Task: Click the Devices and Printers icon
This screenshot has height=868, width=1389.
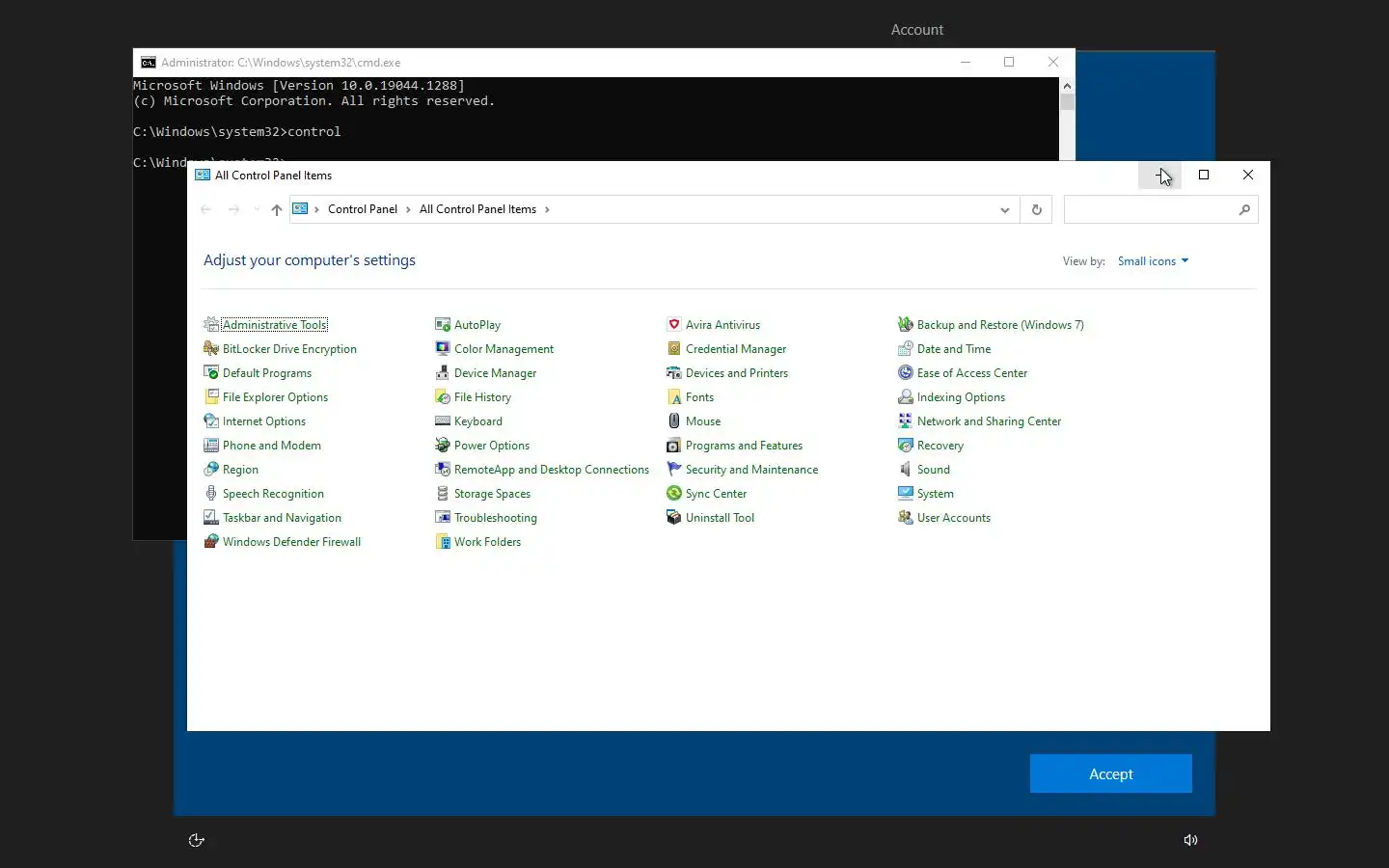Action: click(x=674, y=372)
